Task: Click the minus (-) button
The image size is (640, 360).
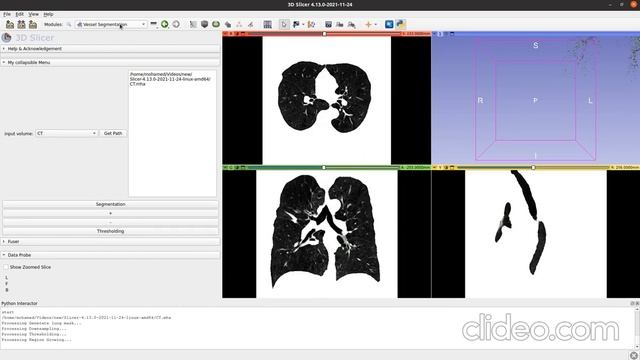Action: [x=110, y=222]
